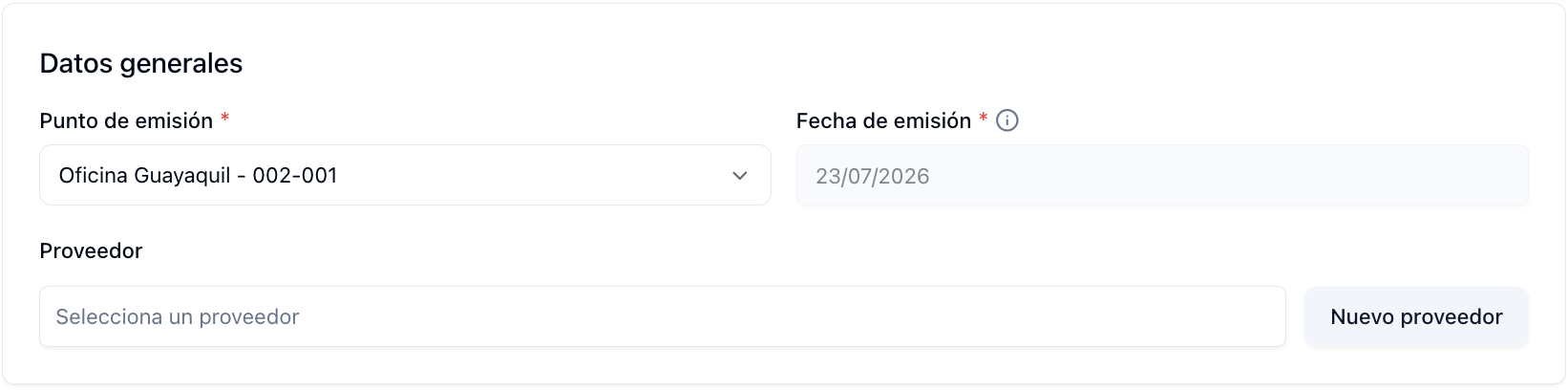Screen dimensions: 1568x390
Task: Focus the disabled 23/07/2026 date field
Action: tap(1162, 175)
